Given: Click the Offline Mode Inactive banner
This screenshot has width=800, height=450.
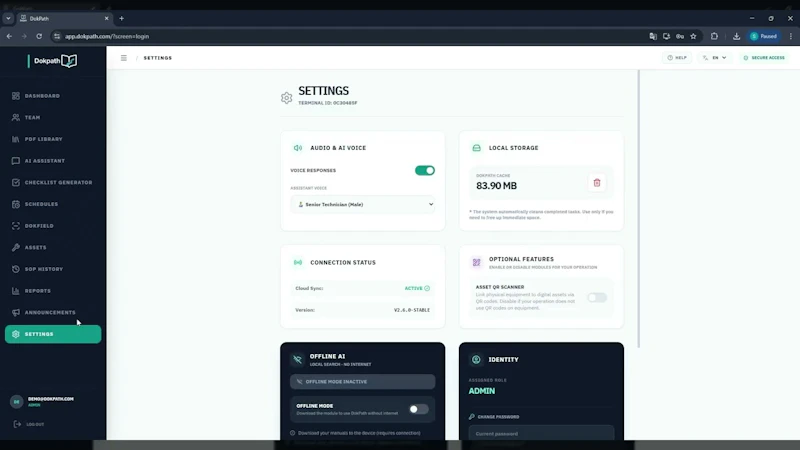Looking at the screenshot, I should click(363, 382).
